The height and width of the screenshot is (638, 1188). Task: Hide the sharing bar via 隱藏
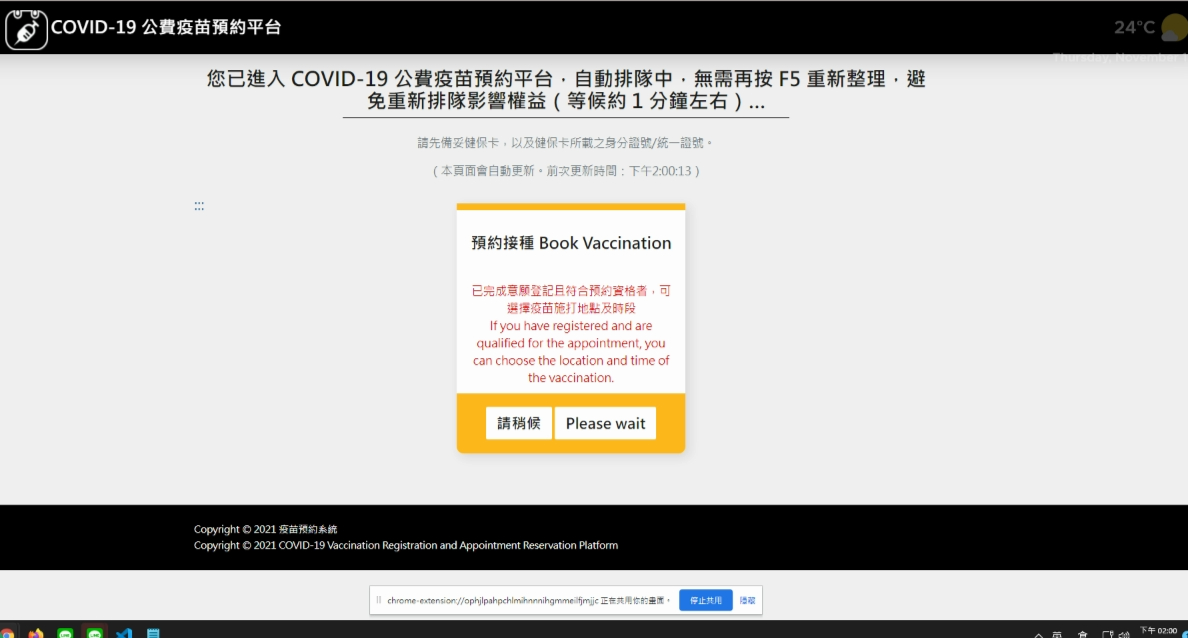coord(747,599)
